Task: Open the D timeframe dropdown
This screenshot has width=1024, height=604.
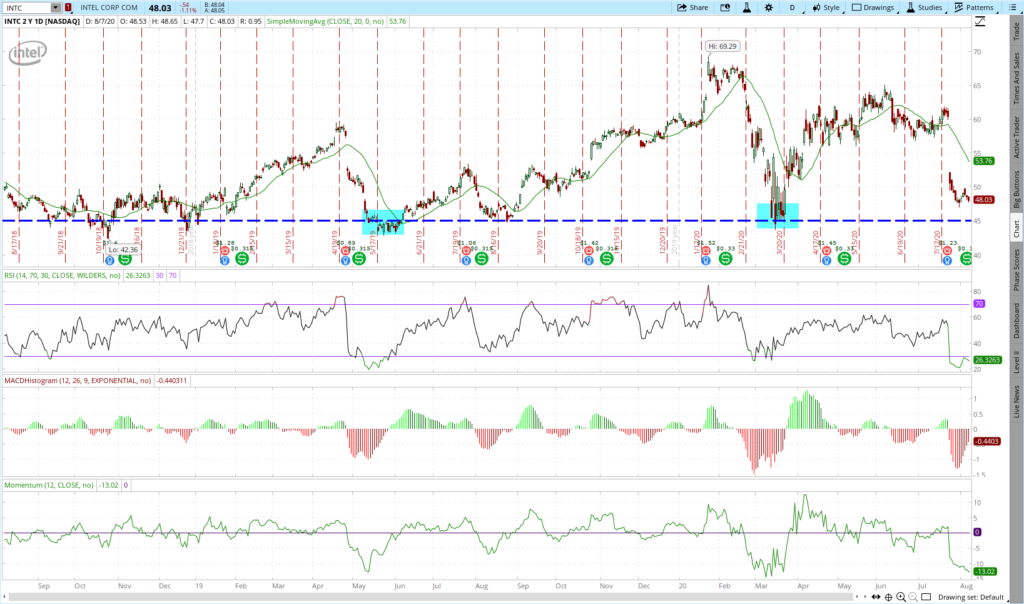Action: 792,8
